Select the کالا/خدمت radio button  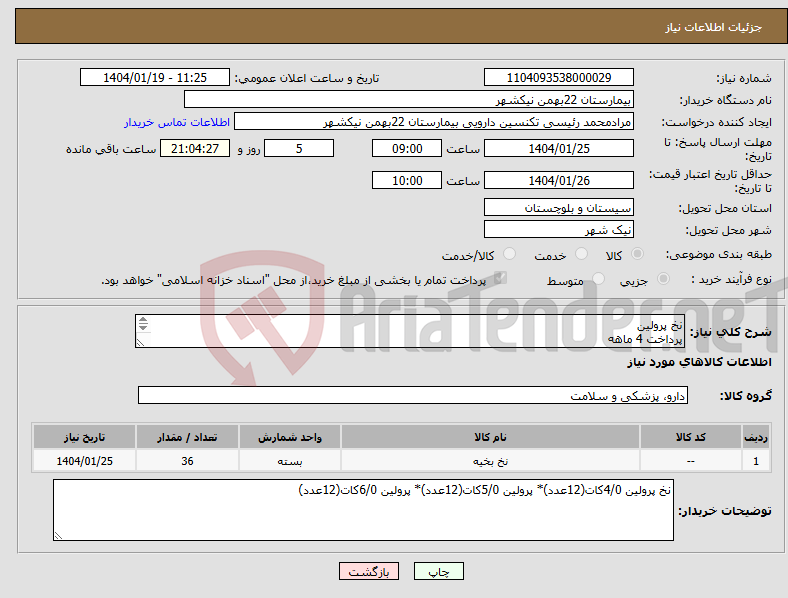coord(509,254)
